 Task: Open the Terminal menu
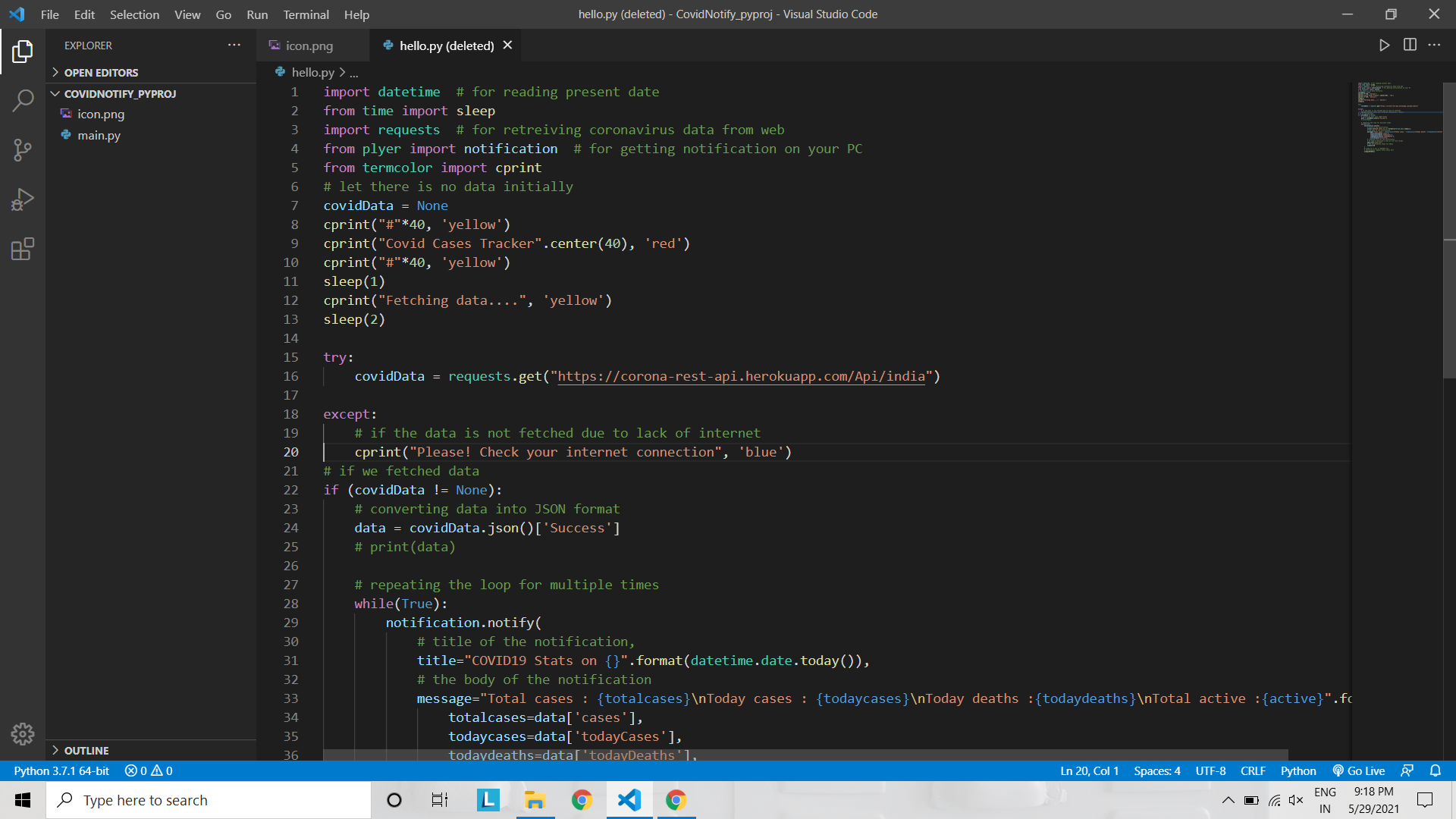(306, 14)
